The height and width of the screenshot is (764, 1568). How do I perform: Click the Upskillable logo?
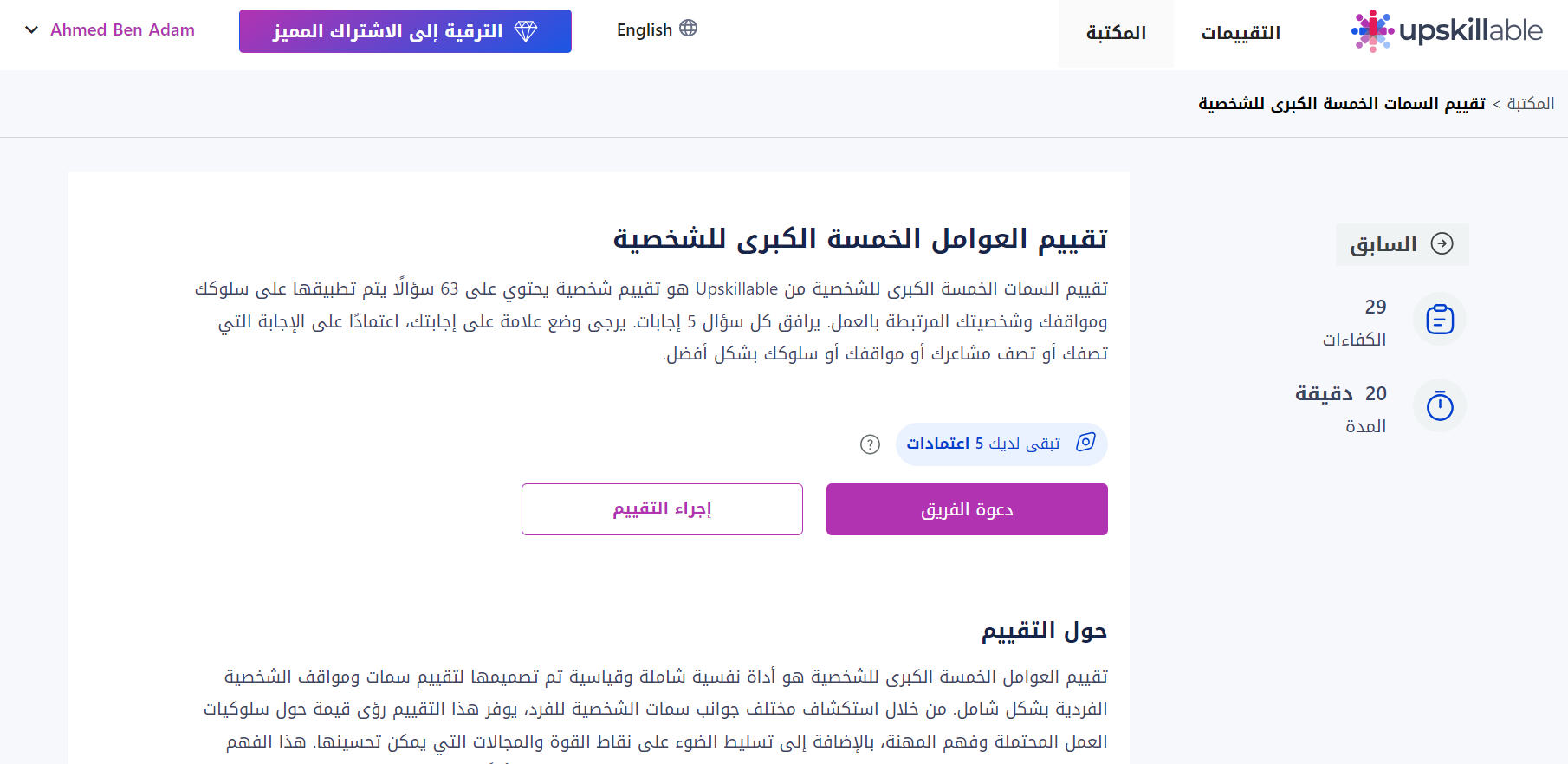click(x=1447, y=31)
